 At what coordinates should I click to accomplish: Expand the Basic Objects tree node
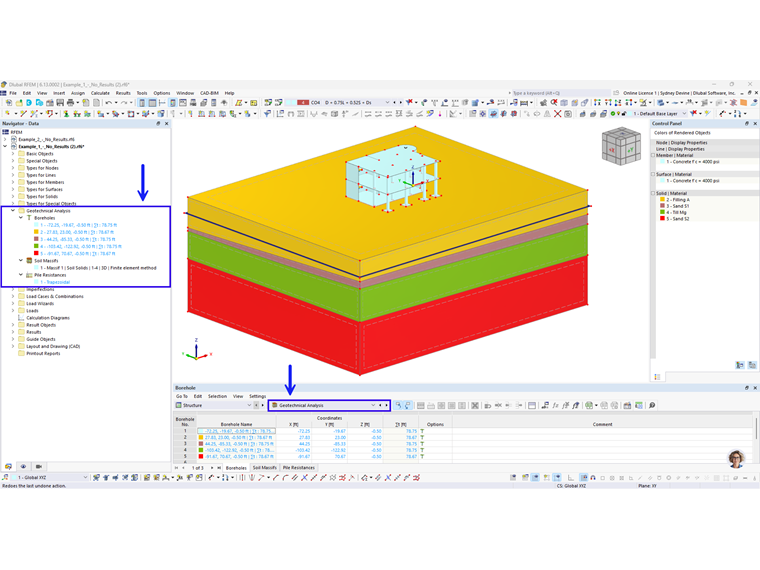coord(13,154)
